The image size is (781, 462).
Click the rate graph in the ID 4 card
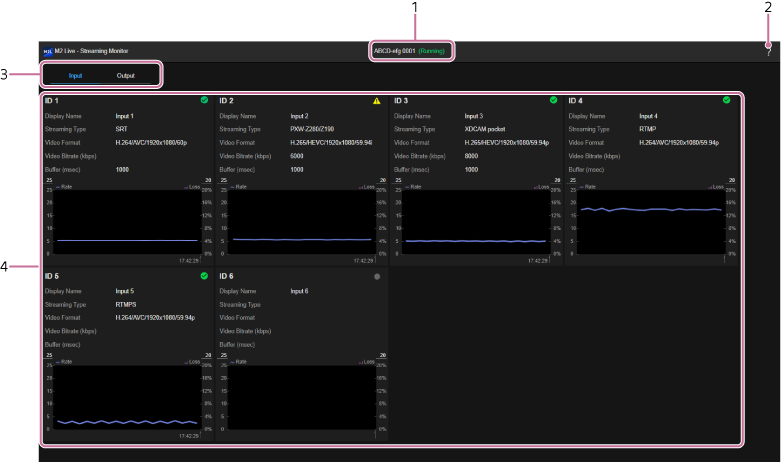point(651,222)
